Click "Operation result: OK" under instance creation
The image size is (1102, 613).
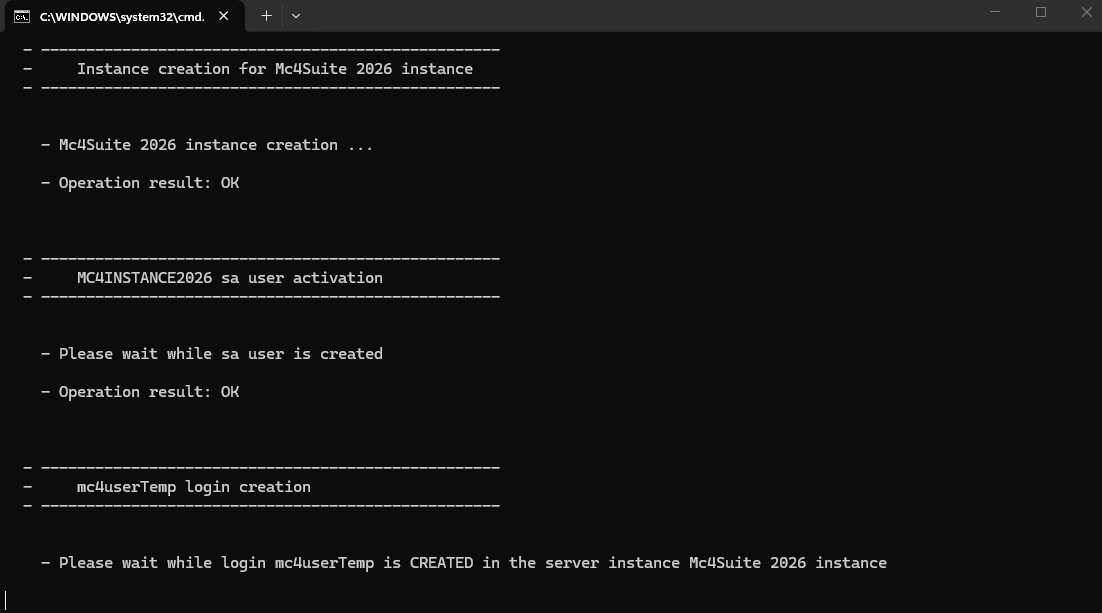tap(148, 183)
